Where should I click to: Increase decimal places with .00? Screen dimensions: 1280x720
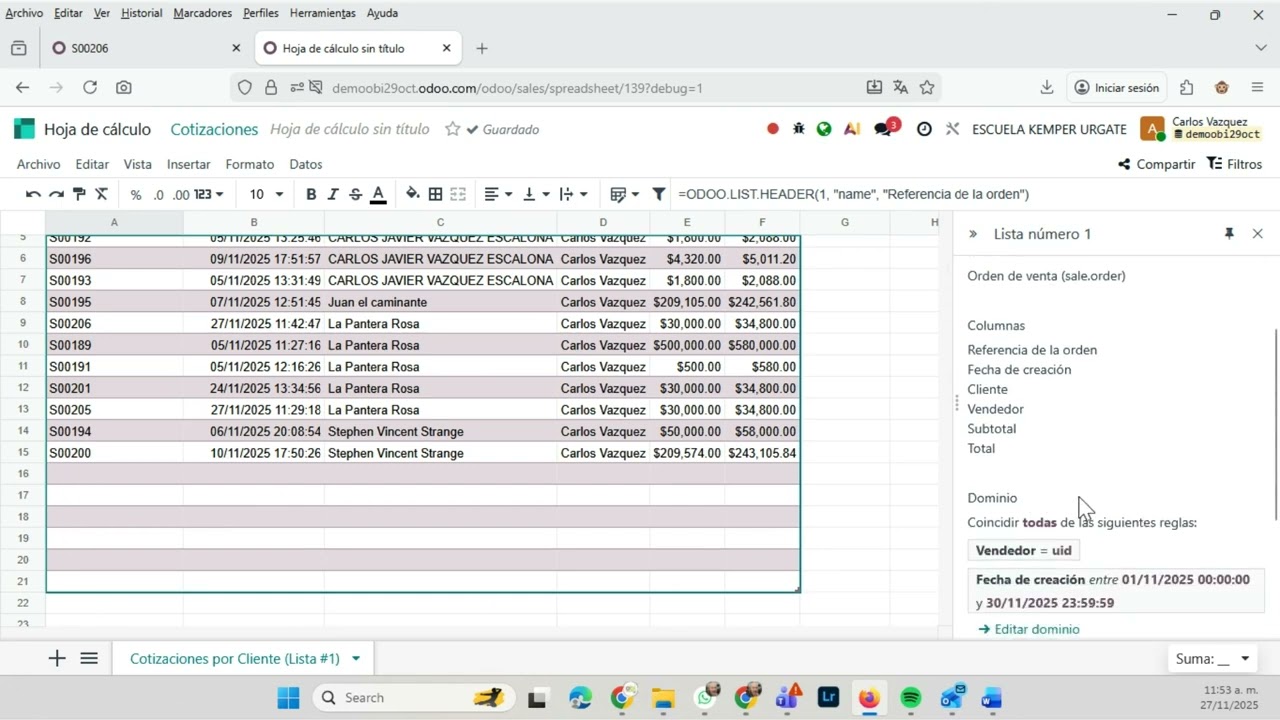tap(181, 195)
